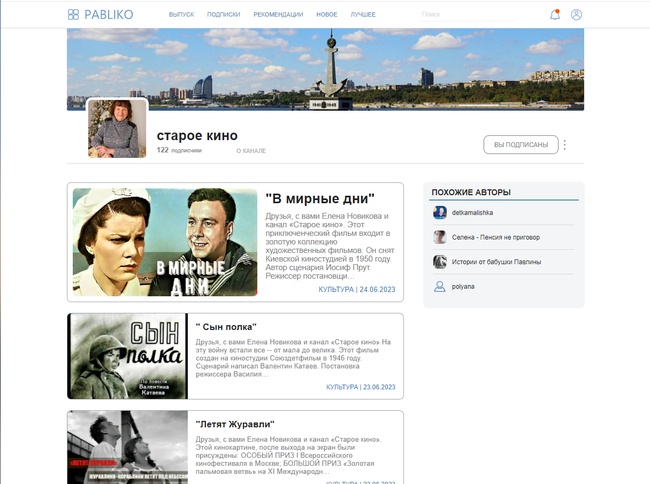The height and width of the screenshot is (484, 650).
Task: Open the Сын полка poster thumbnail
Action: pos(128,356)
